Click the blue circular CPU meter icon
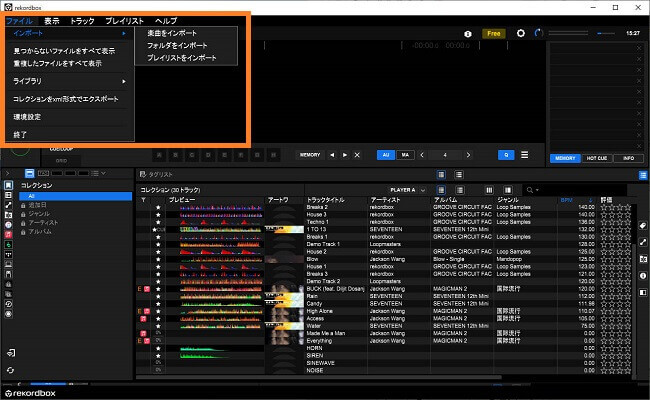The width and height of the screenshot is (650, 400). pos(538,33)
